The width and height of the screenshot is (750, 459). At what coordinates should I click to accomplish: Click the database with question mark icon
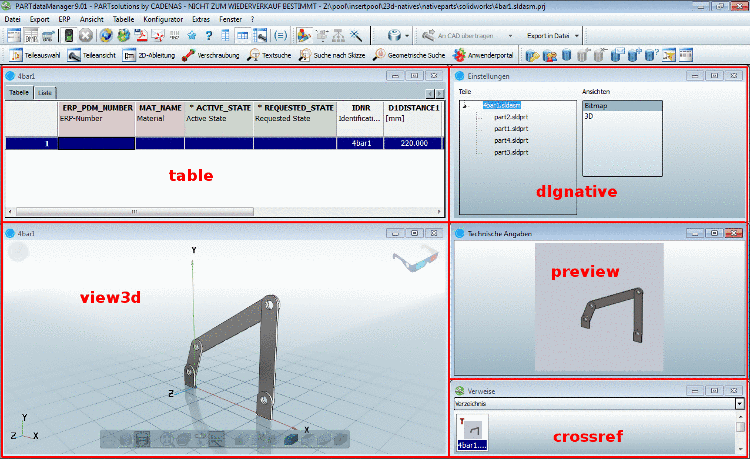651,55
